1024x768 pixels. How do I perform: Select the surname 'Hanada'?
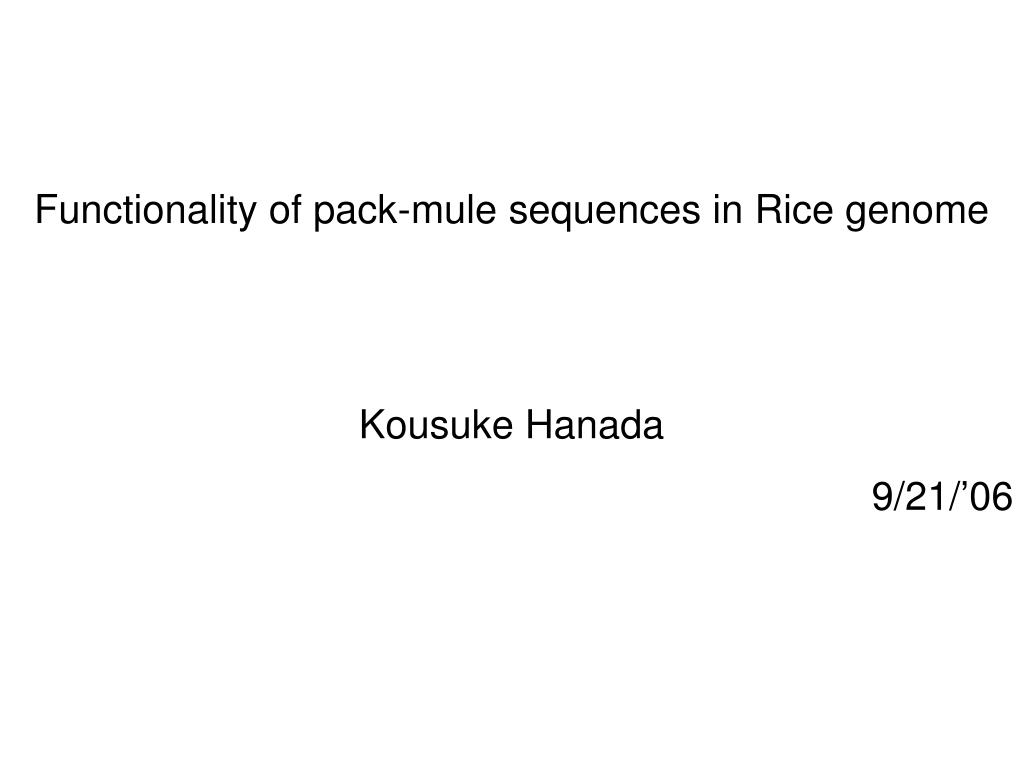click(594, 425)
